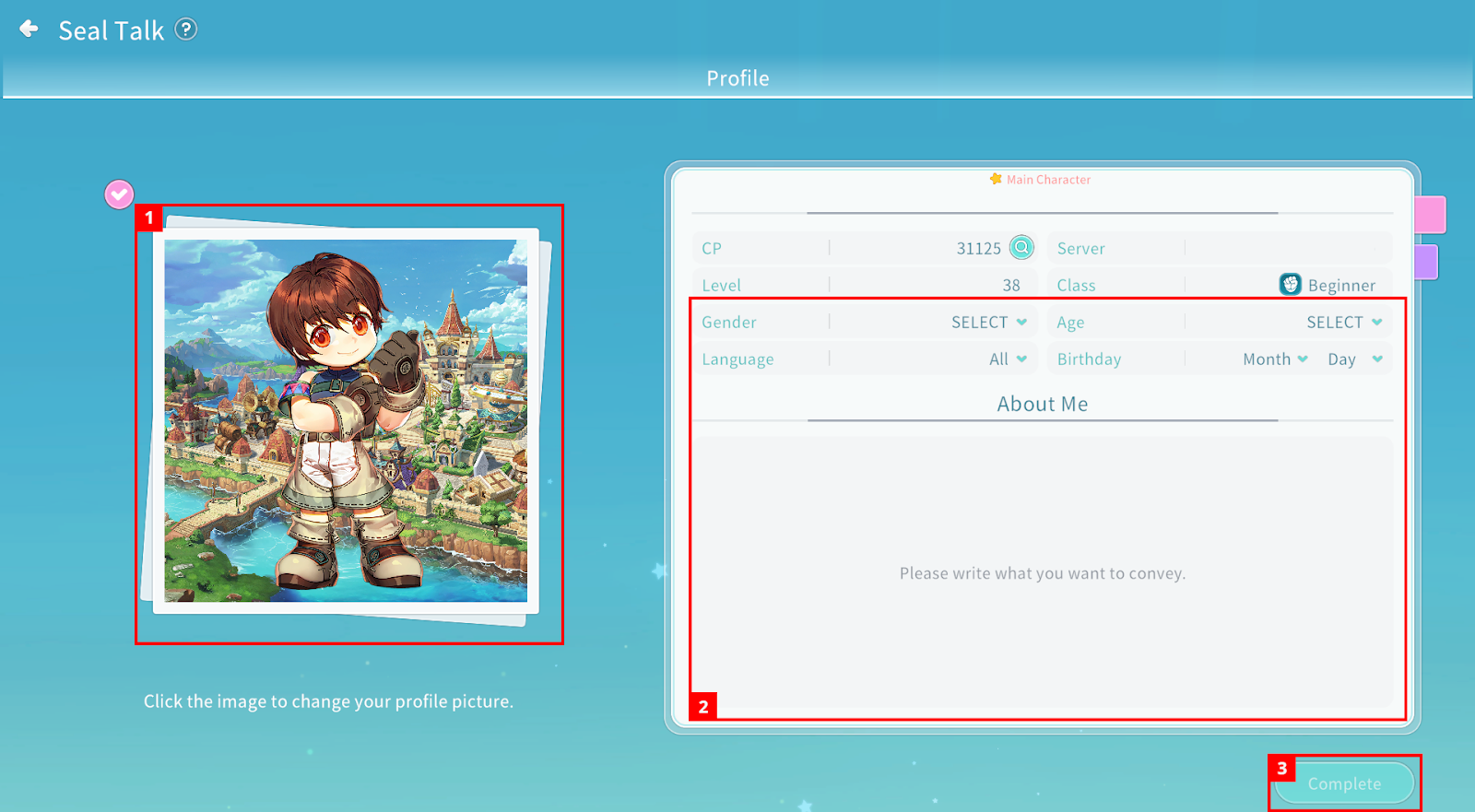This screenshot has height=812, width=1475.
Task: Click the empty Server value field
Action: click(x=1288, y=248)
